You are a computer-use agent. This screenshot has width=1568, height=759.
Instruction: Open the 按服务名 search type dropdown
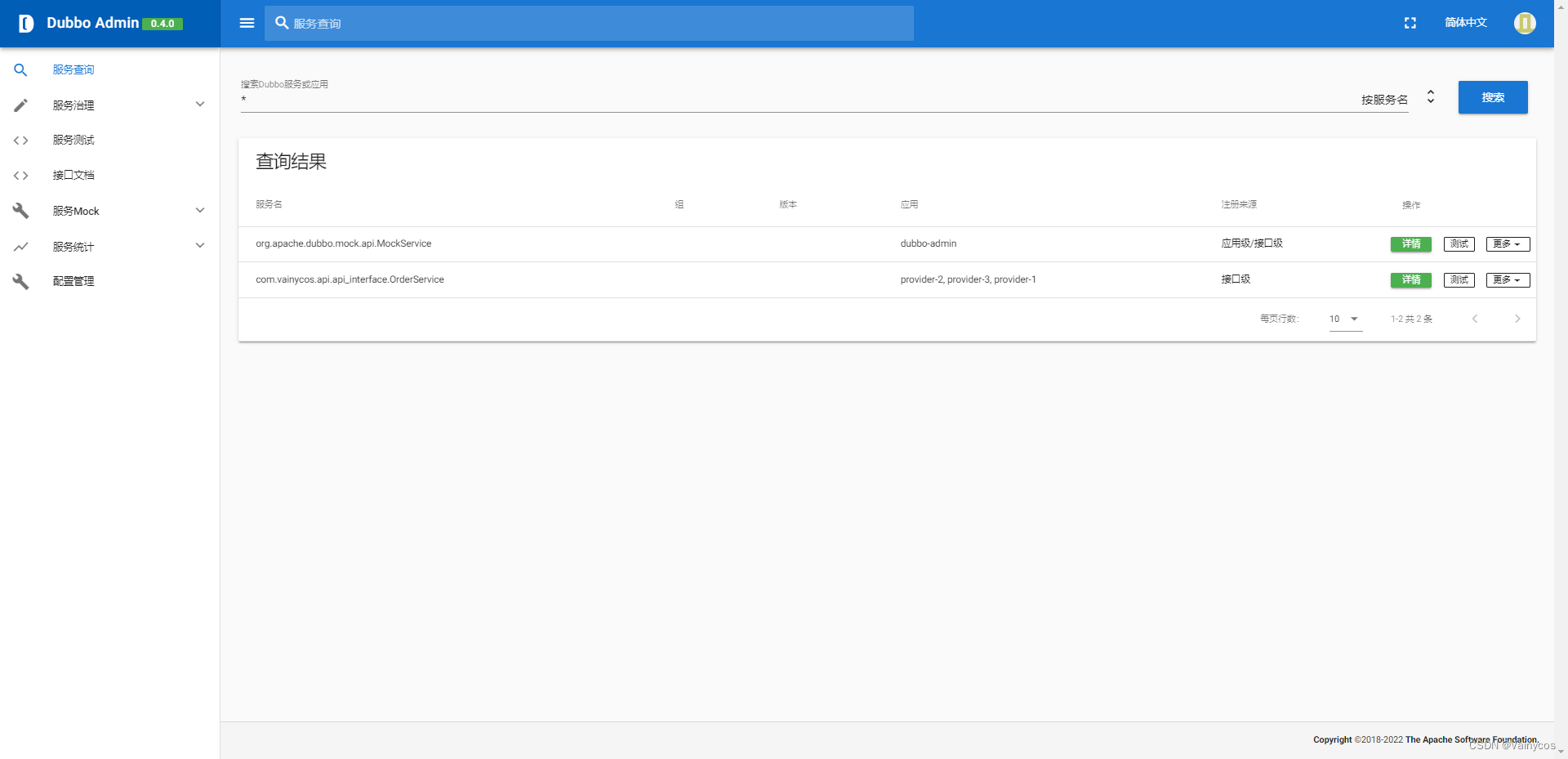tap(1396, 98)
